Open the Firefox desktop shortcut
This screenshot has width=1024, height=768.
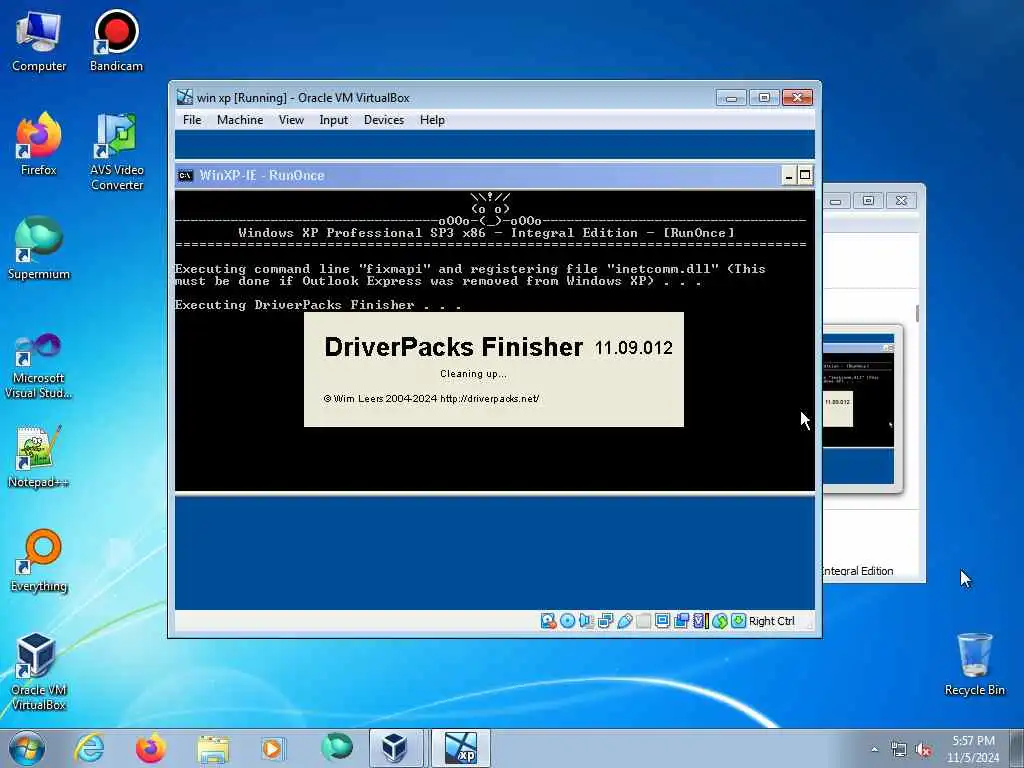[39, 144]
